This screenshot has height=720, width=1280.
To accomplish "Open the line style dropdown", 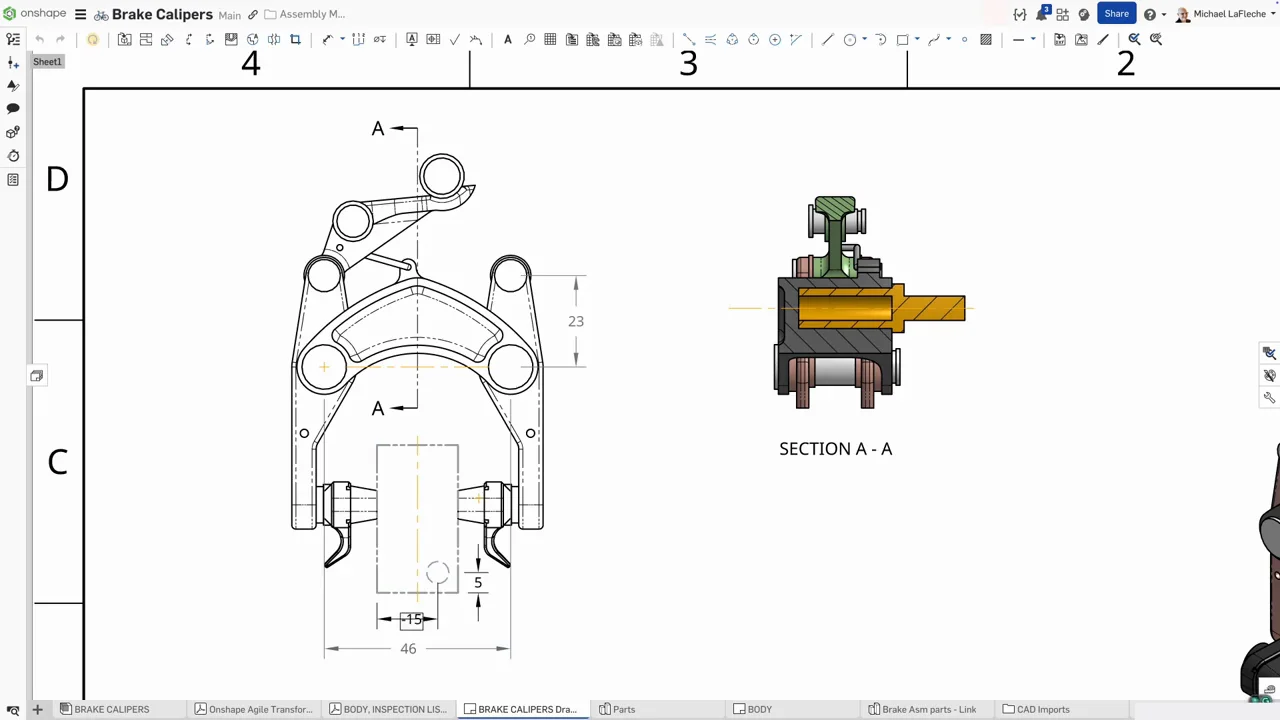I will 1032,40.
